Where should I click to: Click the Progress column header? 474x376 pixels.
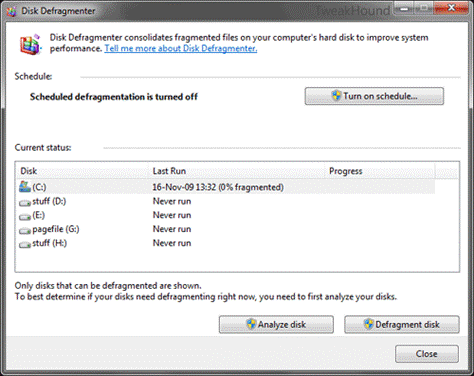pyautogui.click(x=380, y=171)
